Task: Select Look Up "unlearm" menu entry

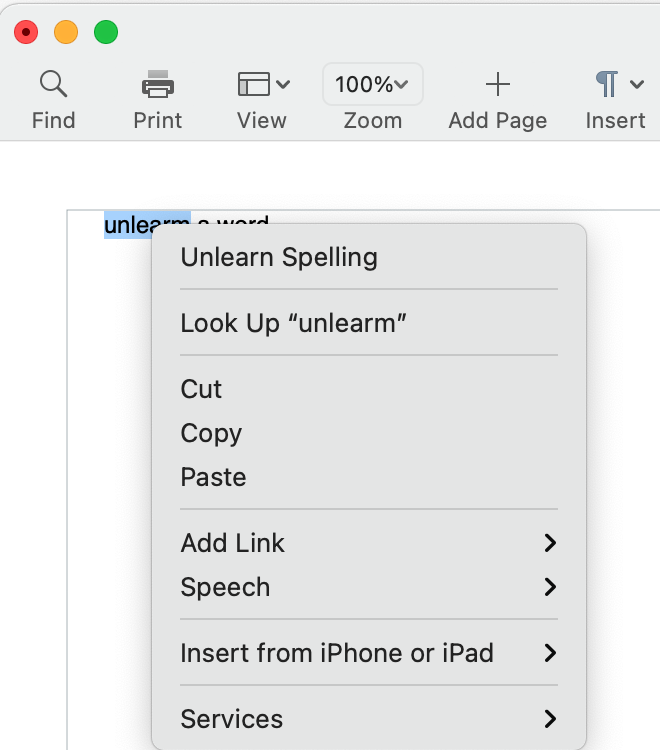Action: coord(294,323)
